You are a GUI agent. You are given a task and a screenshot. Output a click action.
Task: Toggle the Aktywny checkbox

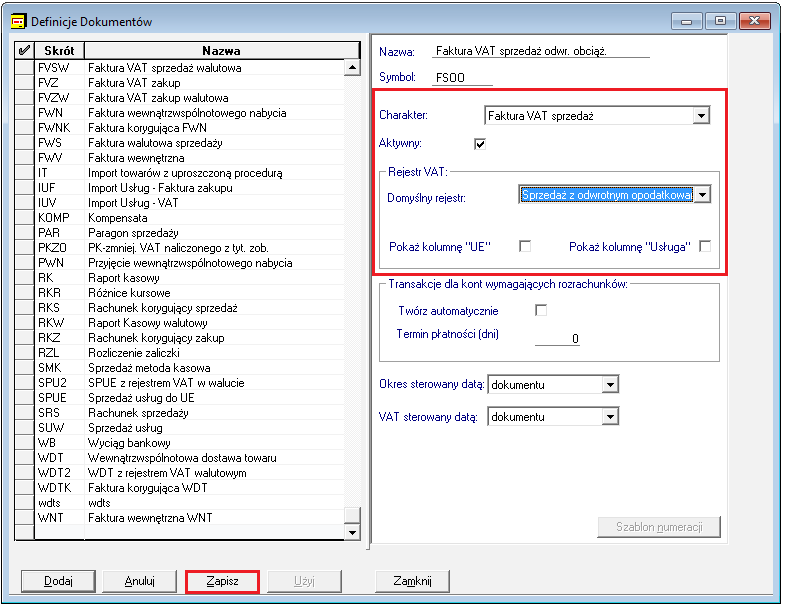(x=480, y=144)
